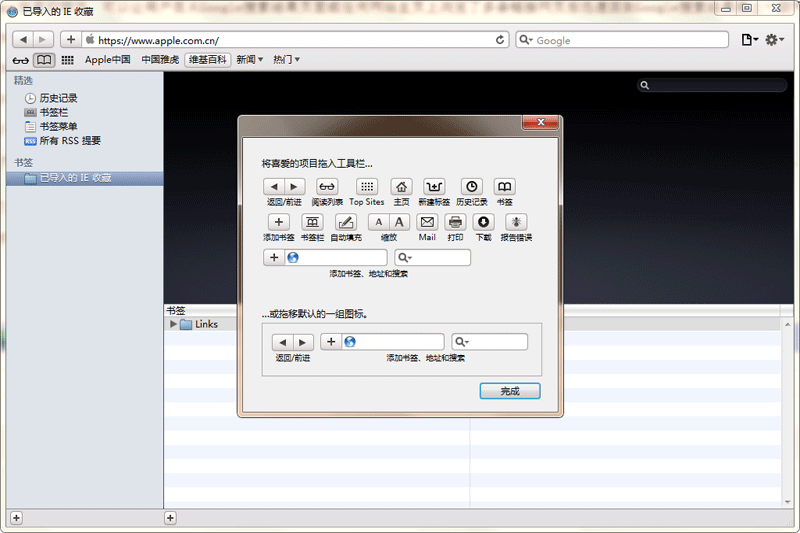Click the 返回/前进 item in customize dialog

pyautogui.click(x=284, y=187)
